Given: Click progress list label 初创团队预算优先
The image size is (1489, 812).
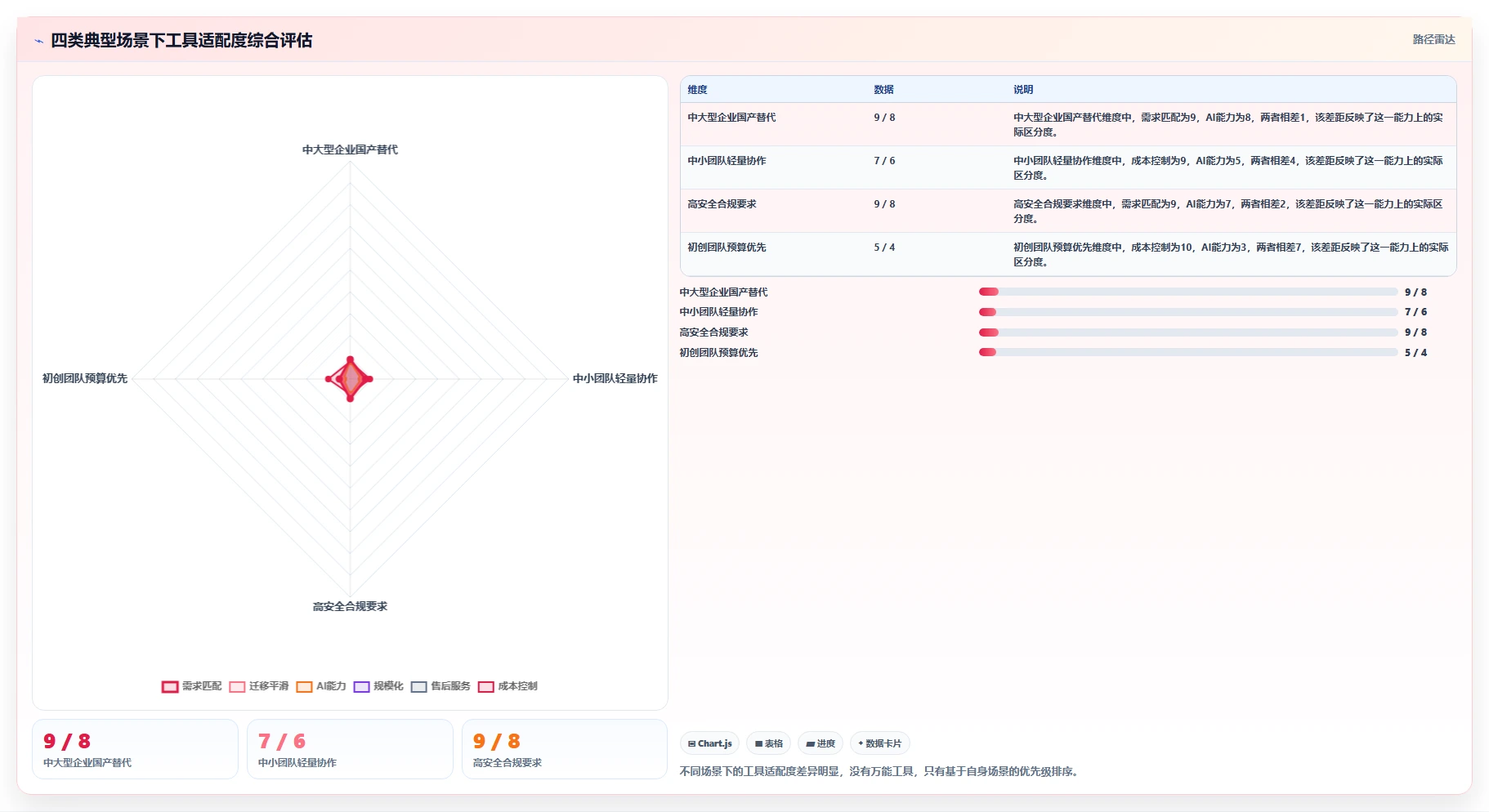Looking at the screenshot, I should pos(718,353).
